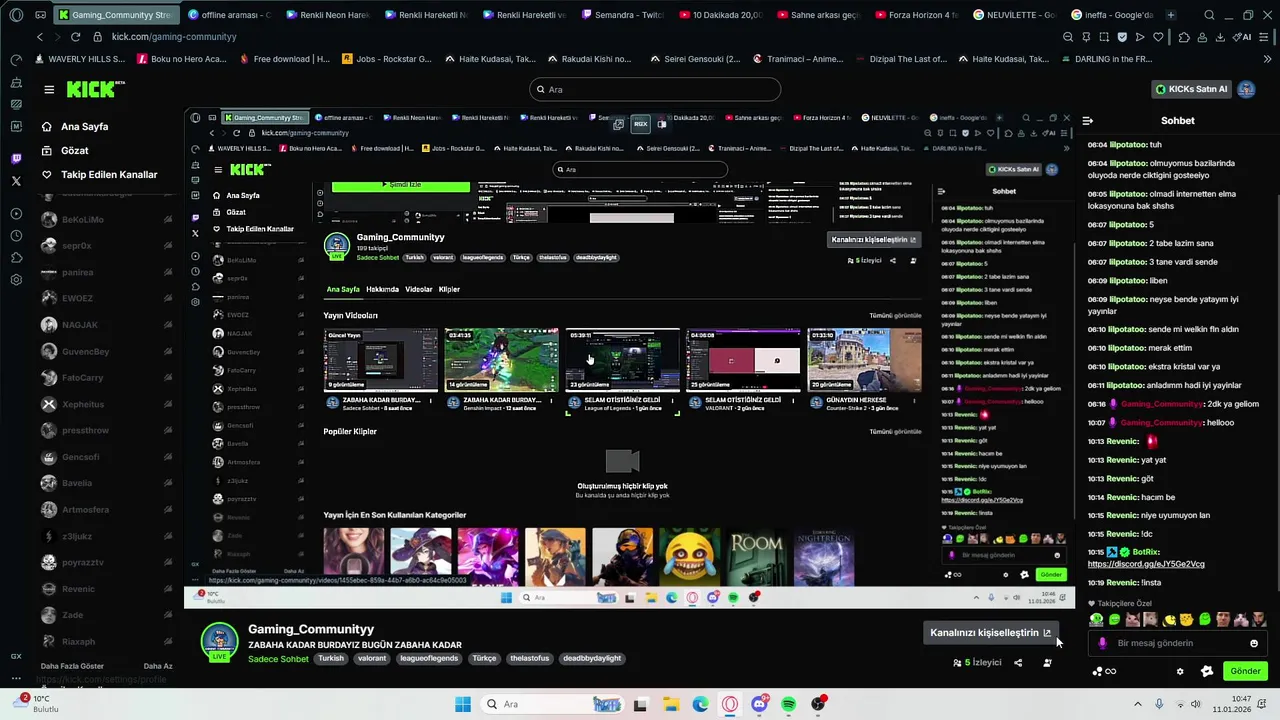This screenshot has height=720, width=1280.
Task: Open the profile avatar beside KICKs Satın Al
Action: [1246, 89]
